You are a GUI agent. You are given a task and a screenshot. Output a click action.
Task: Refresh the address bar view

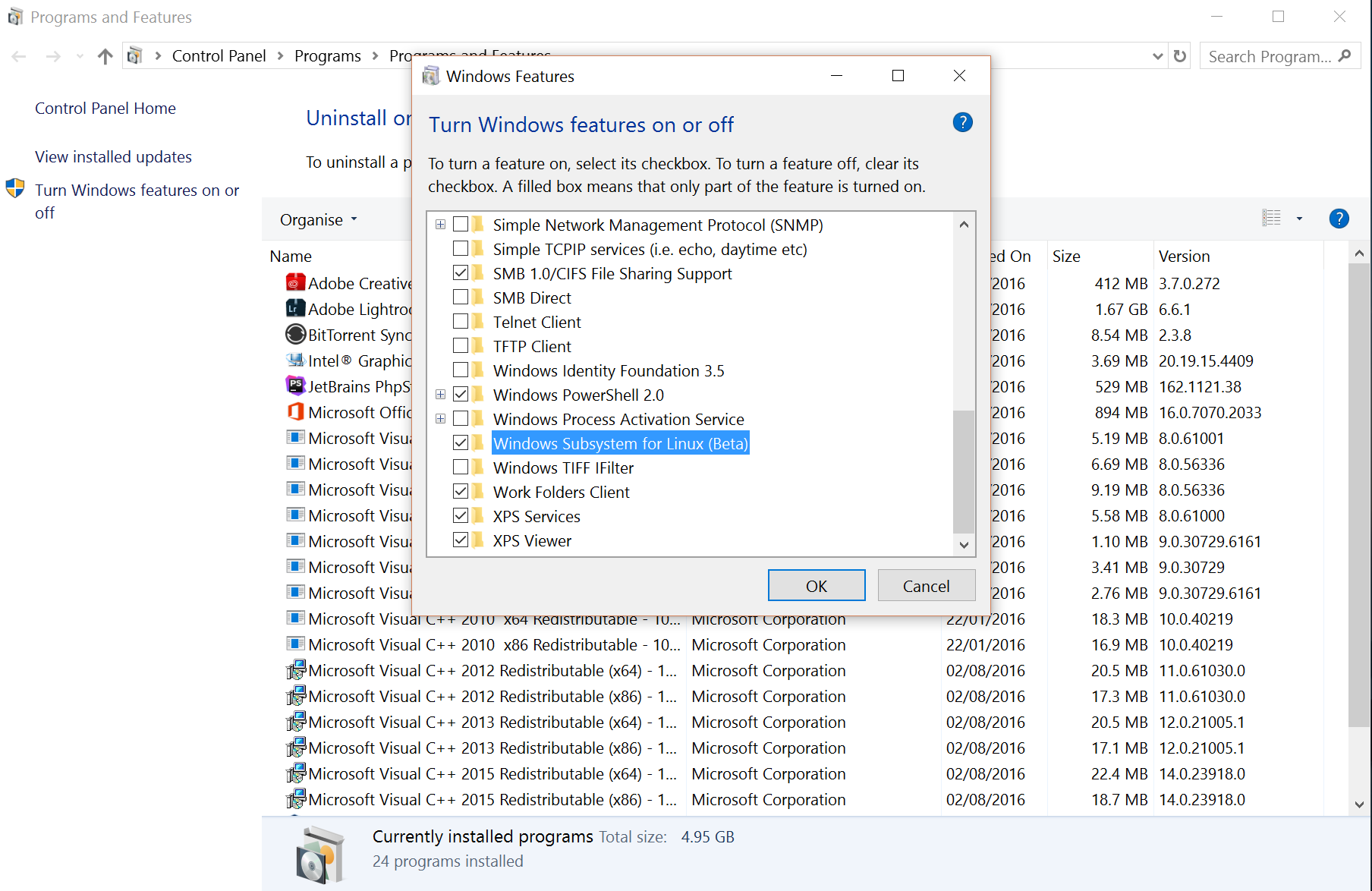tap(1180, 55)
